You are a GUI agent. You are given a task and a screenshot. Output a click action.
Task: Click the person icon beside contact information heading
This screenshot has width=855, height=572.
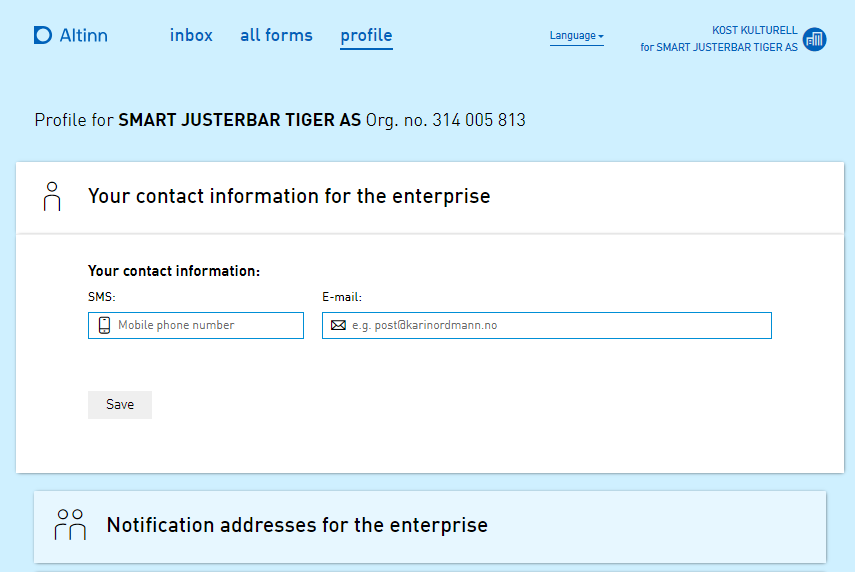(53, 196)
